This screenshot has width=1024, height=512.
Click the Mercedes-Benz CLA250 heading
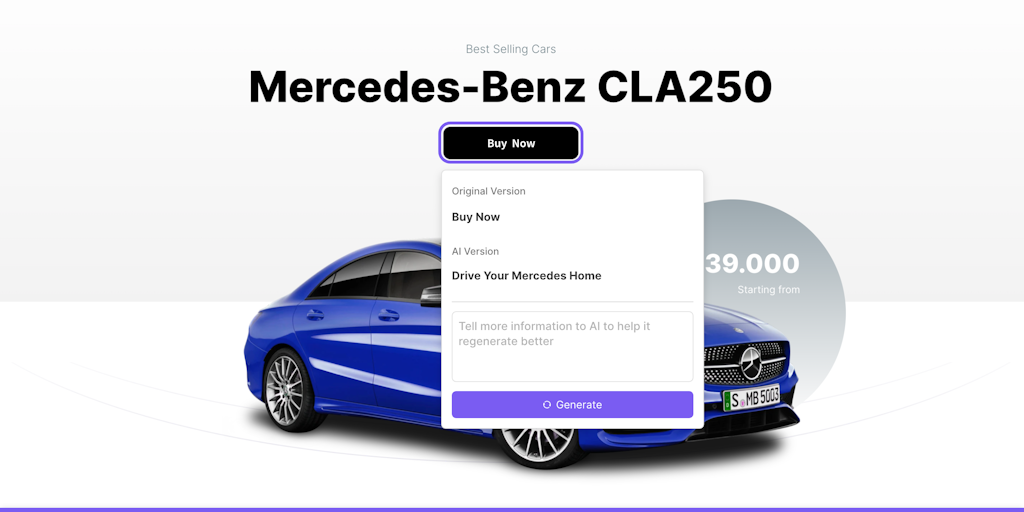[511, 86]
